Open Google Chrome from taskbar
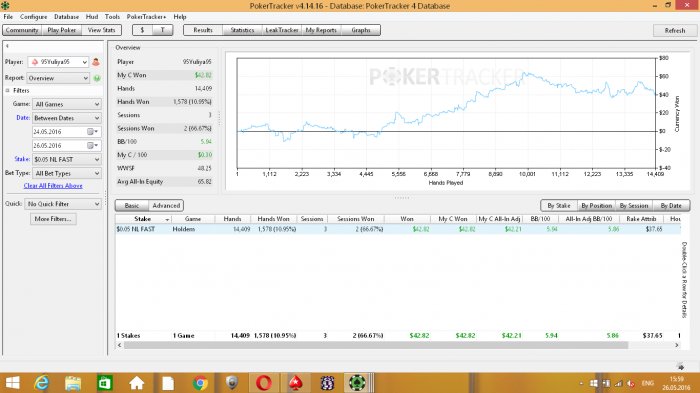The image size is (700, 393). 200,383
